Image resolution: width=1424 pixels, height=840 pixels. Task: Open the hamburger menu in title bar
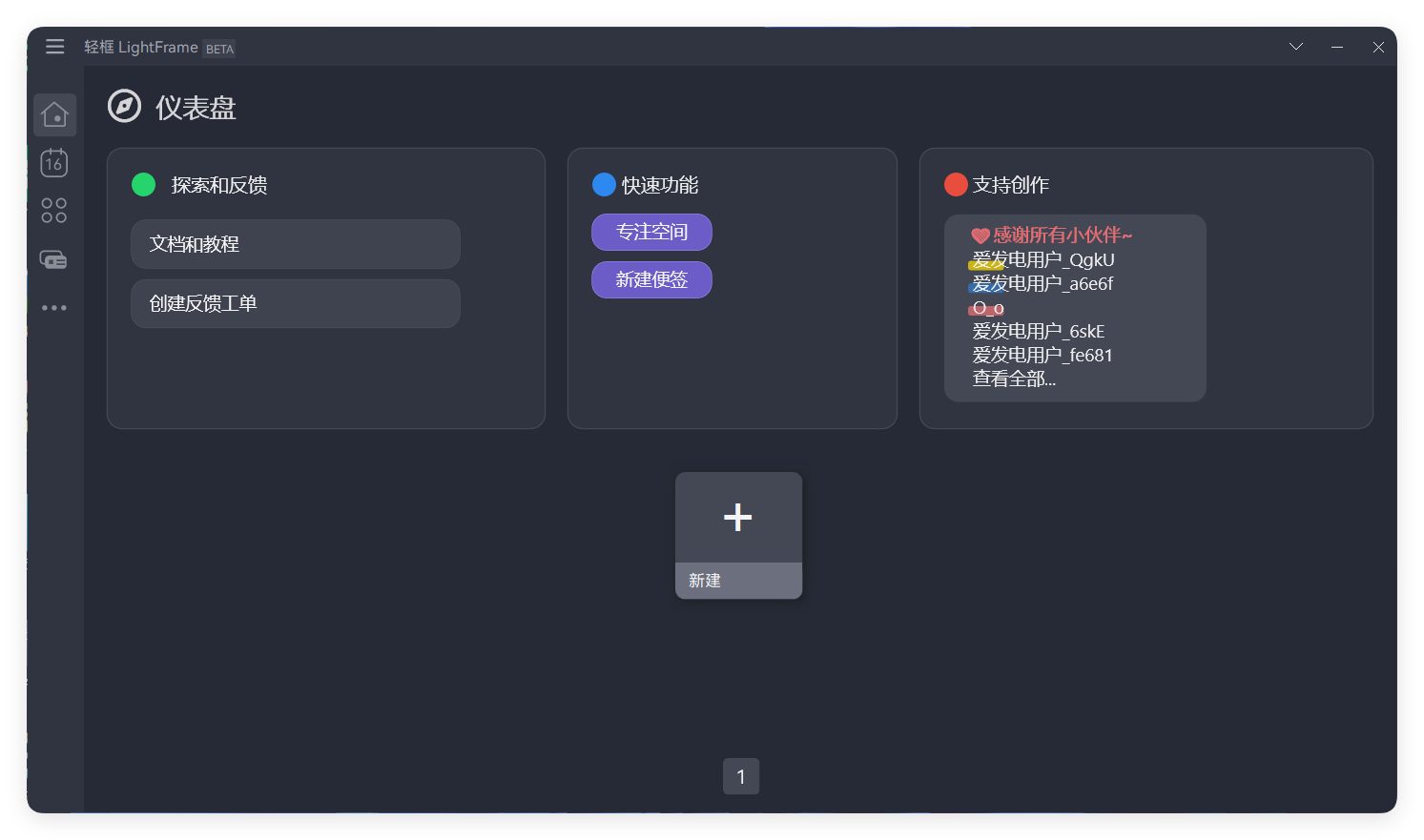click(x=54, y=47)
